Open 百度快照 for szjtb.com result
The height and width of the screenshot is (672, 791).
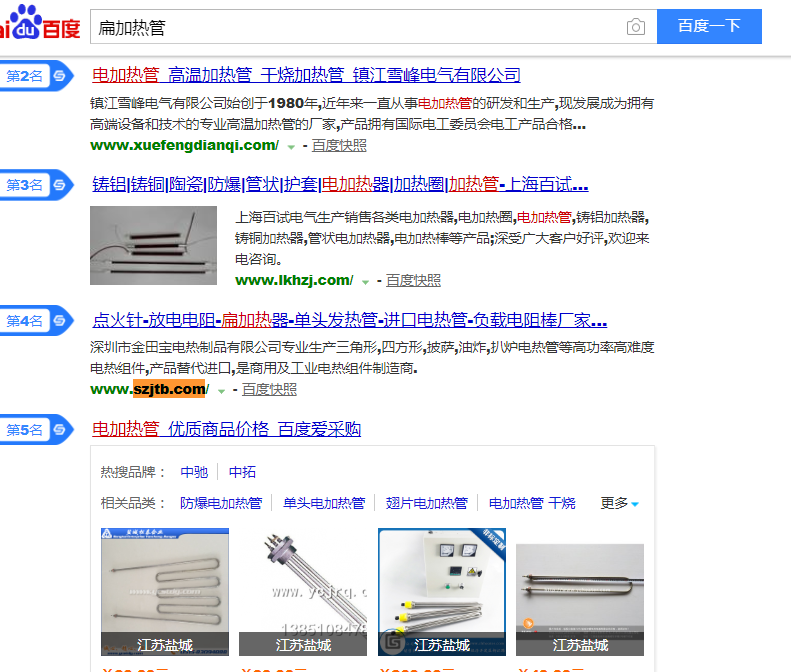point(269,389)
